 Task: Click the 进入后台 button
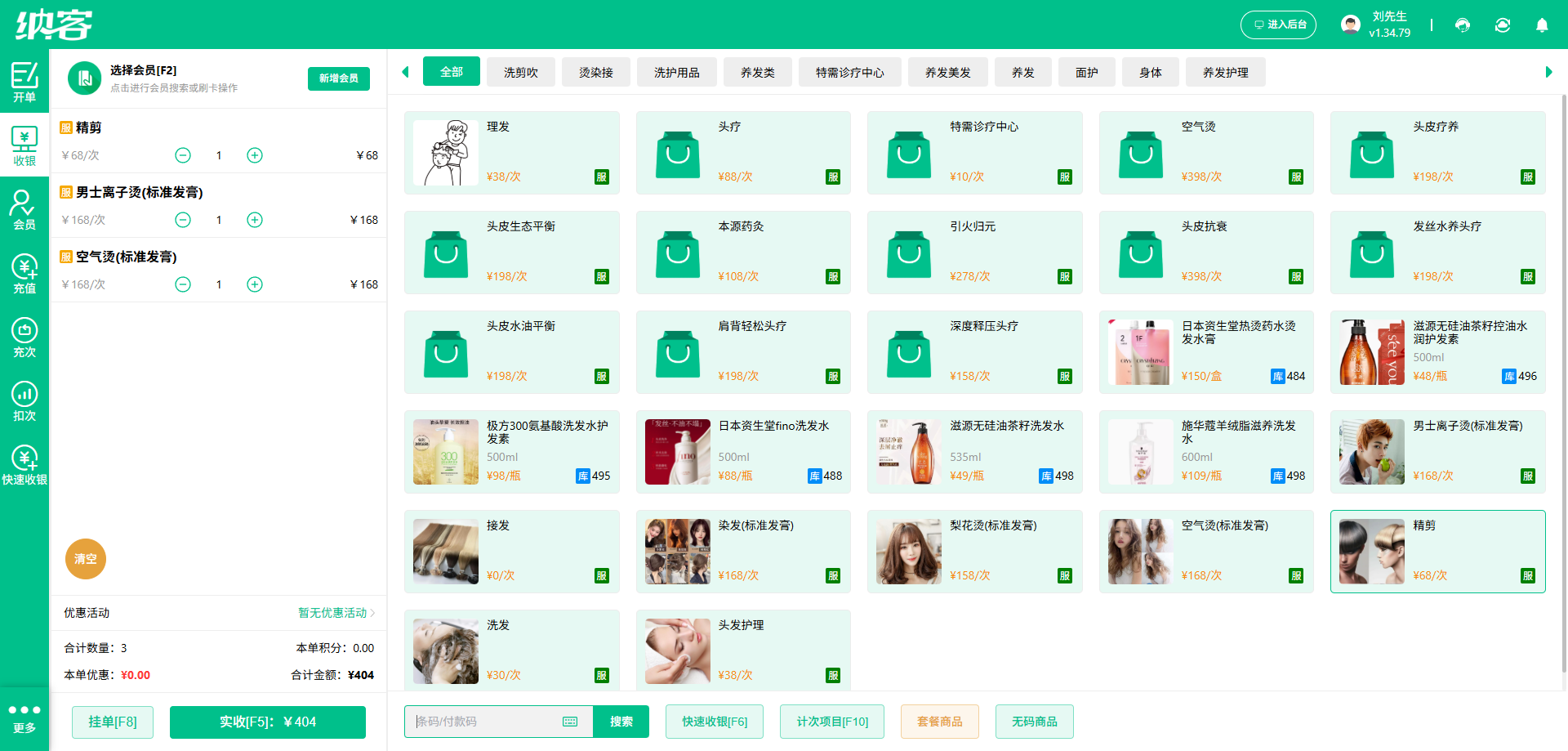coord(1279,25)
